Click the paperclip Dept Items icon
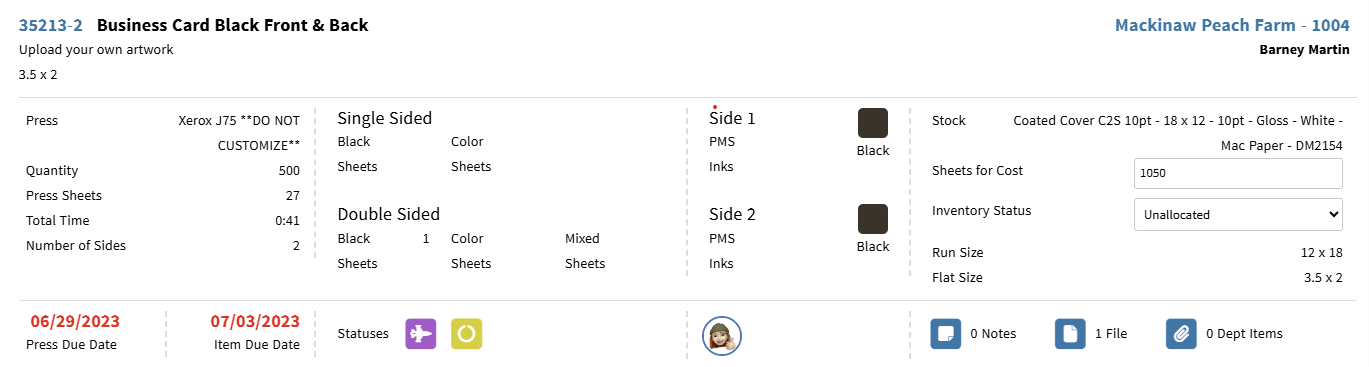Image resolution: width=1369 pixels, height=367 pixels. click(x=1181, y=334)
